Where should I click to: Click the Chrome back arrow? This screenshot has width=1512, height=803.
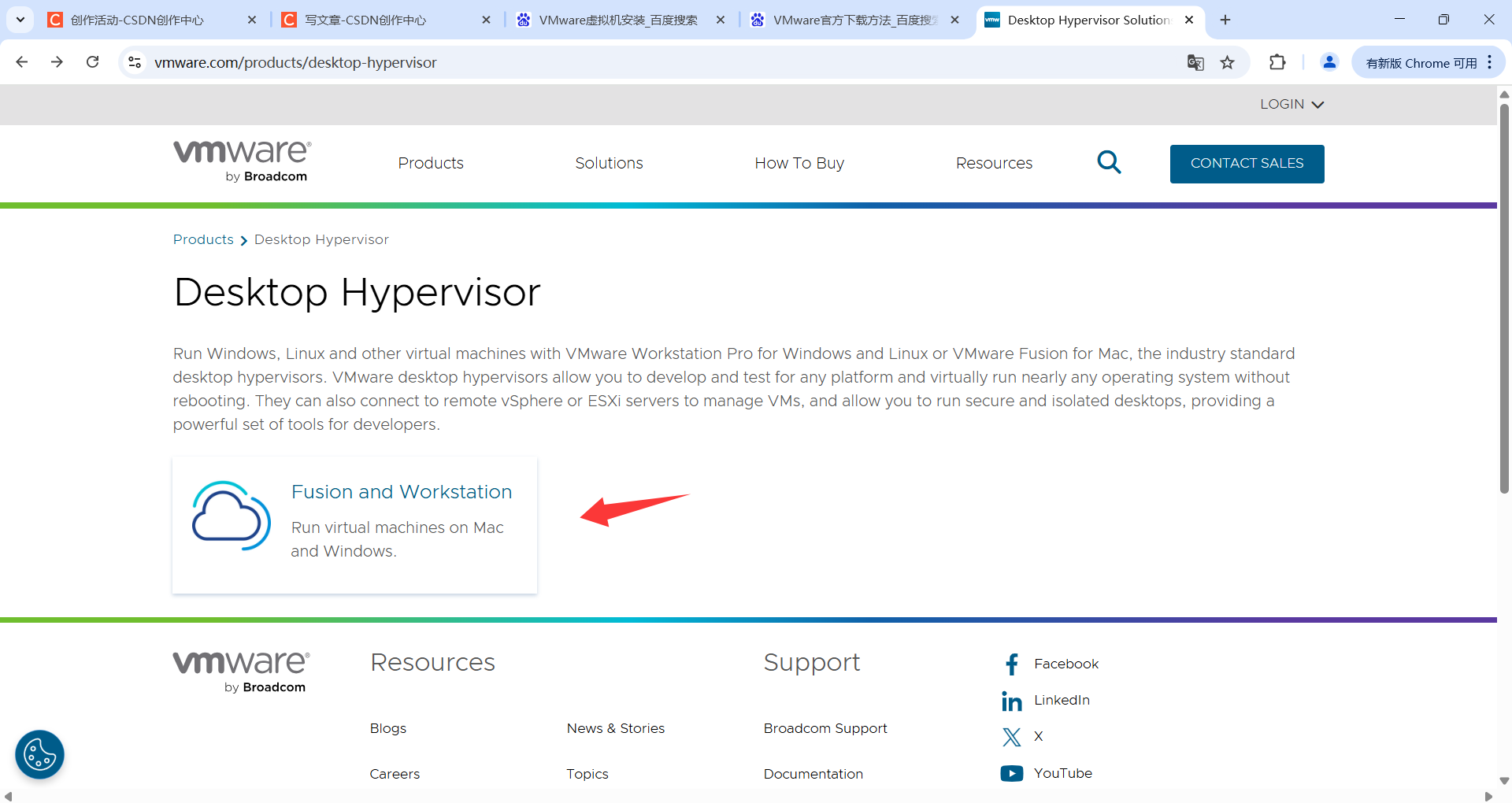click(x=22, y=62)
